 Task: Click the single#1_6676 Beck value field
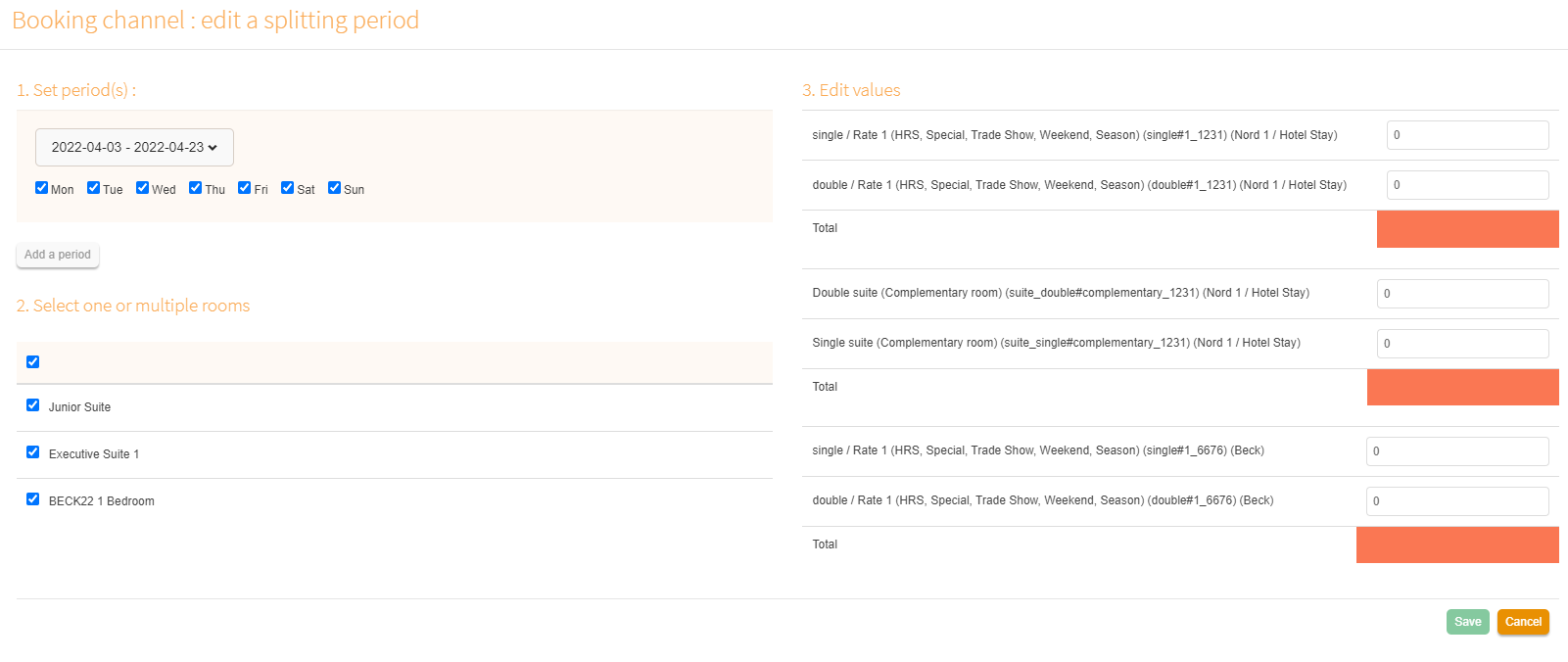pos(1457,451)
